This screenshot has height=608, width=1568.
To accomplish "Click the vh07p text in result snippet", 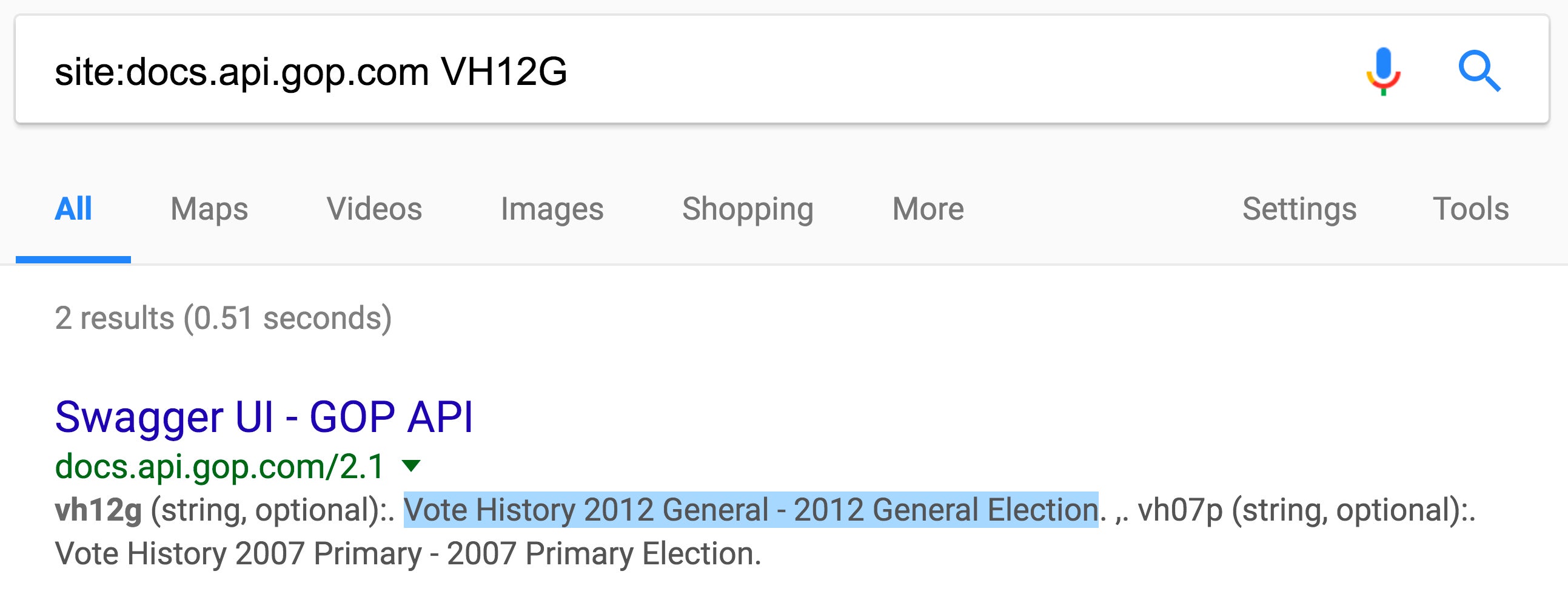I will (x=1181, y=510).
